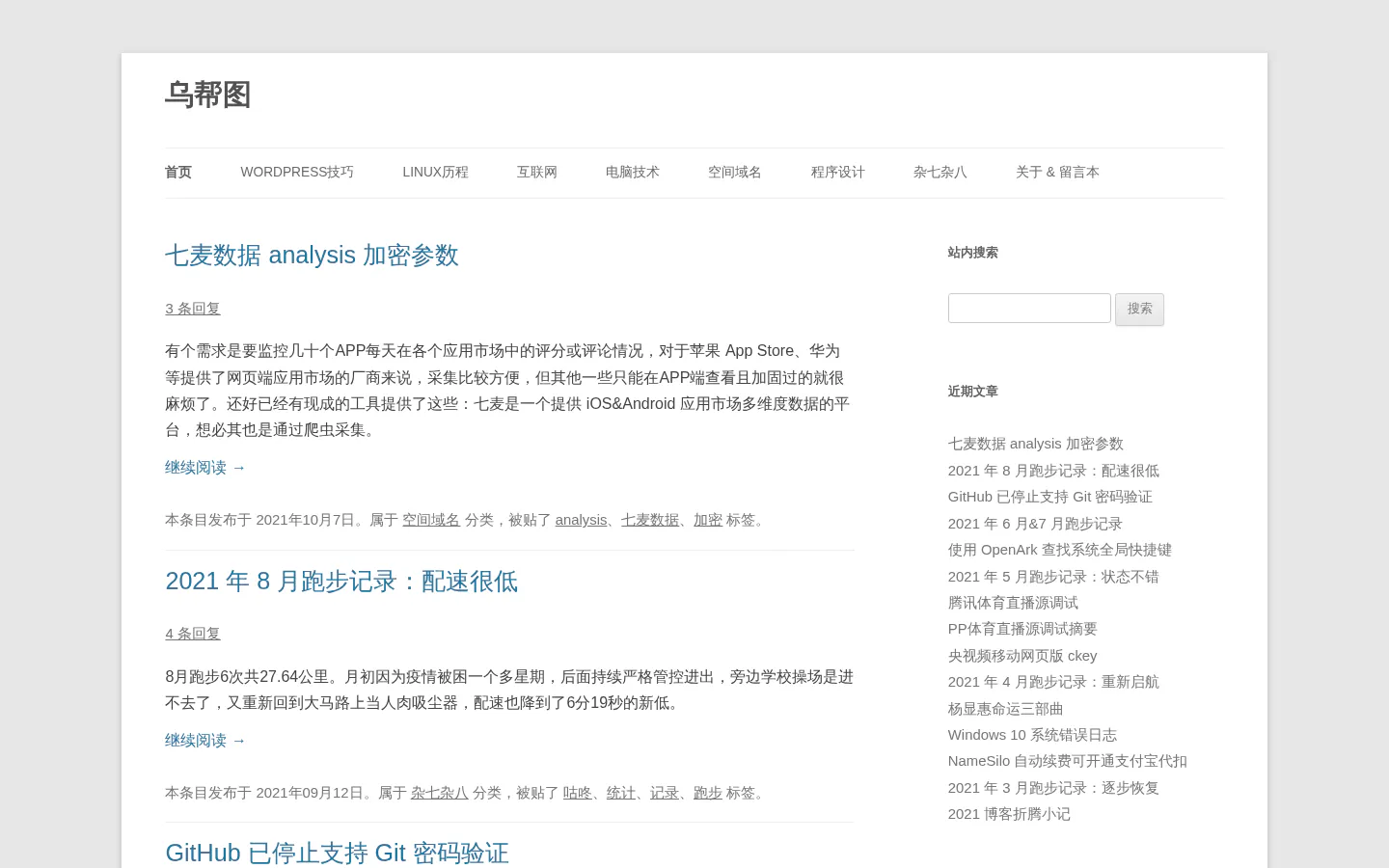The width and height of the screenshot is (1389, 868).
Task: Open post title 七麦数据 analysis 加密参数
Action: (x=312, y=256)
